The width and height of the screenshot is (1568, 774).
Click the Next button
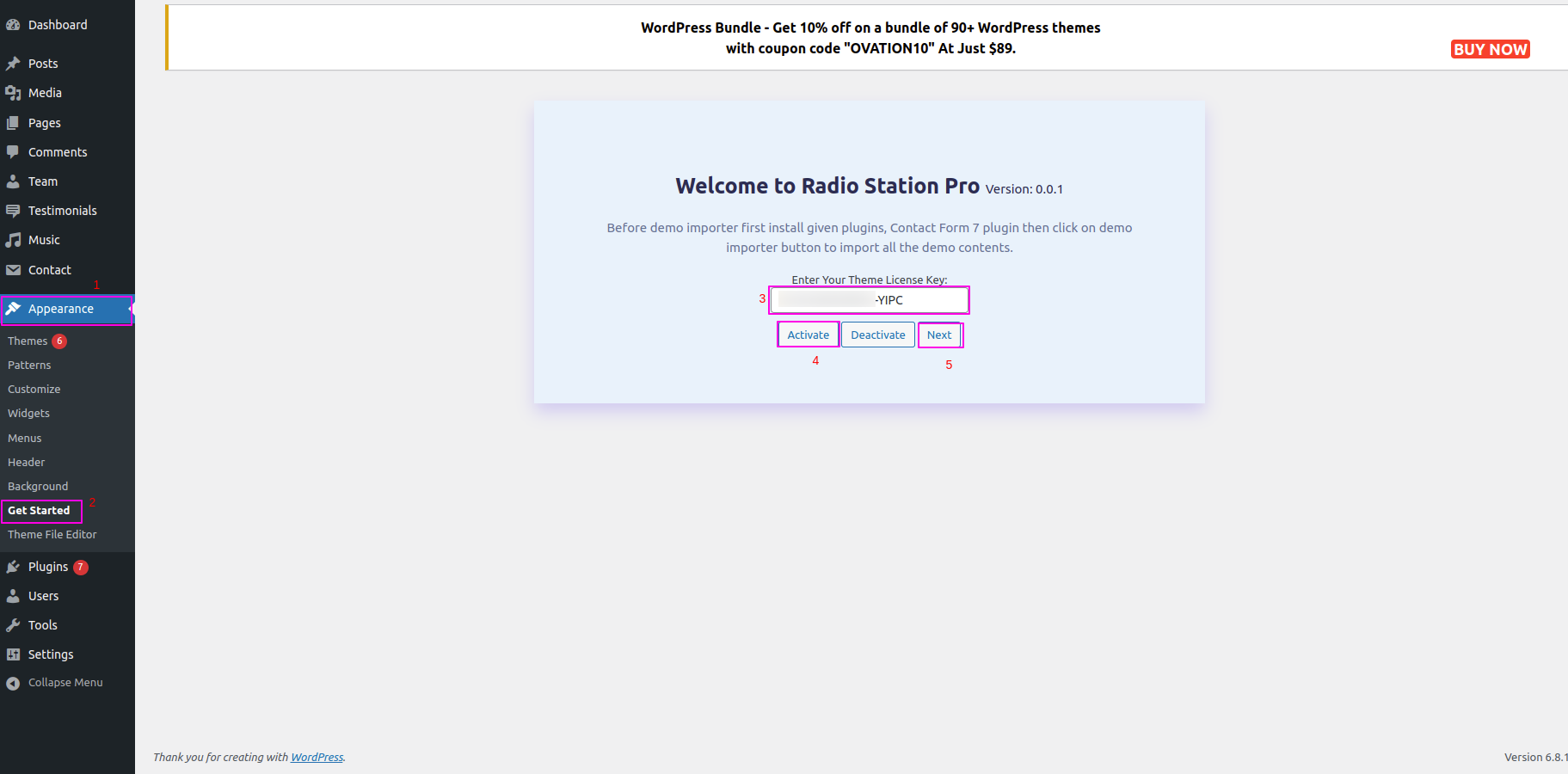coord(939,335)
